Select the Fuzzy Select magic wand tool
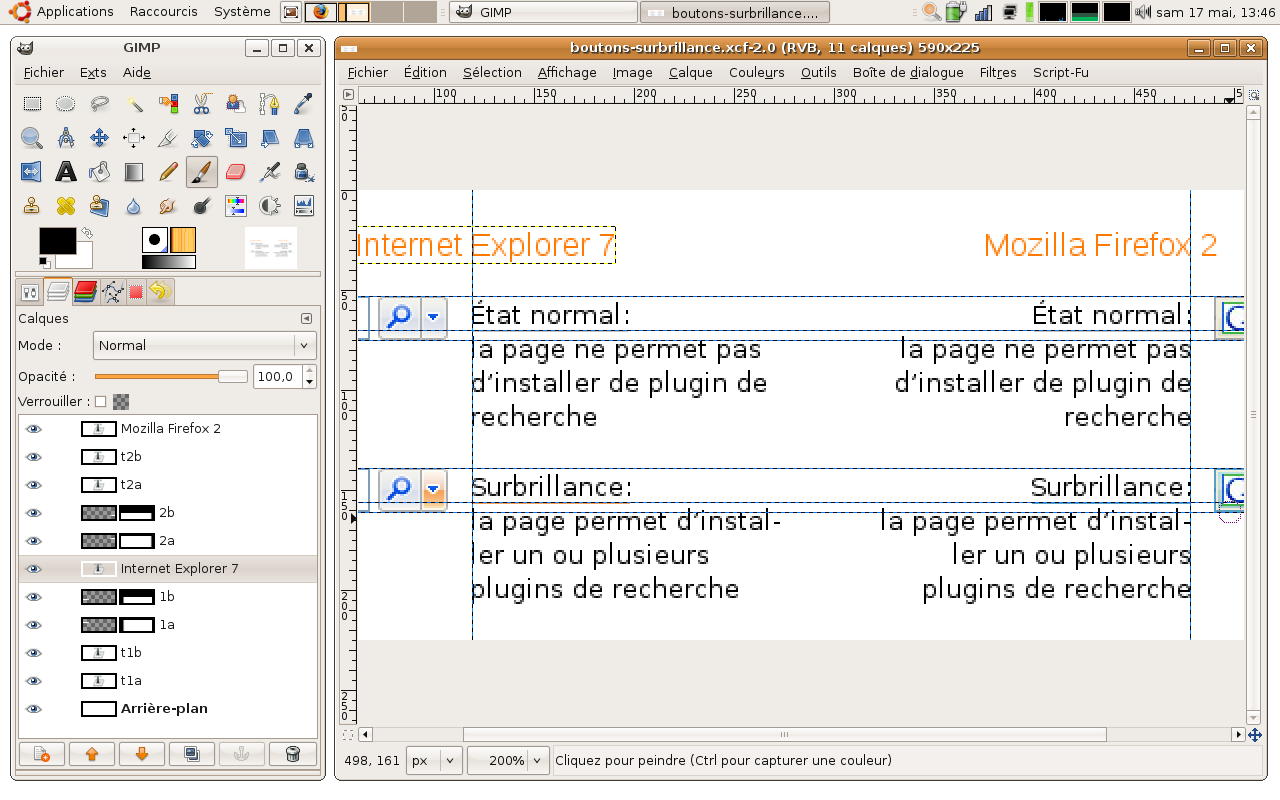Image resolution: width=1280 pixels, height=800 pixels. (134, 103)
